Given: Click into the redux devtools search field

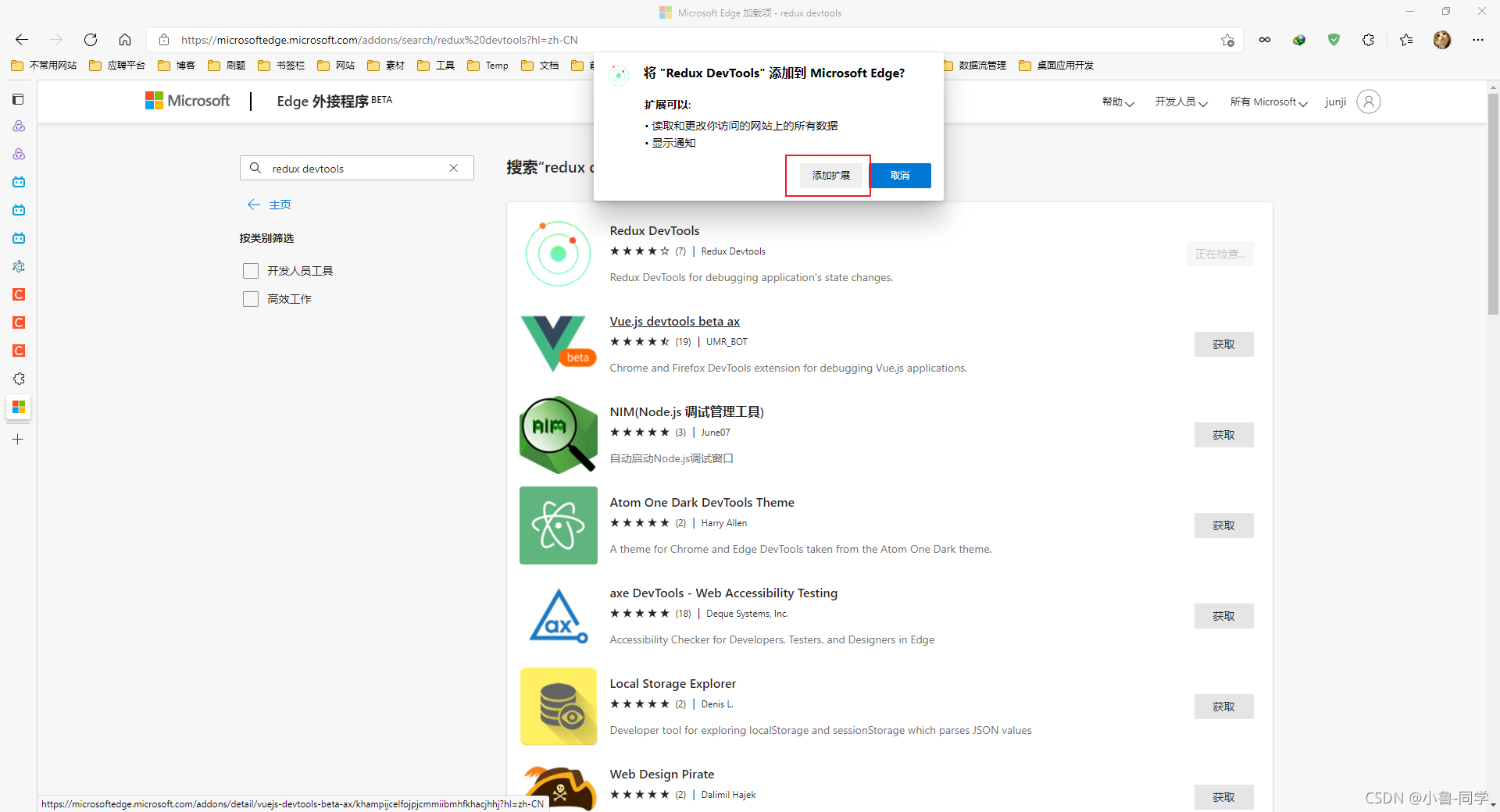Looking at the screenshot, I should point(355,168).
